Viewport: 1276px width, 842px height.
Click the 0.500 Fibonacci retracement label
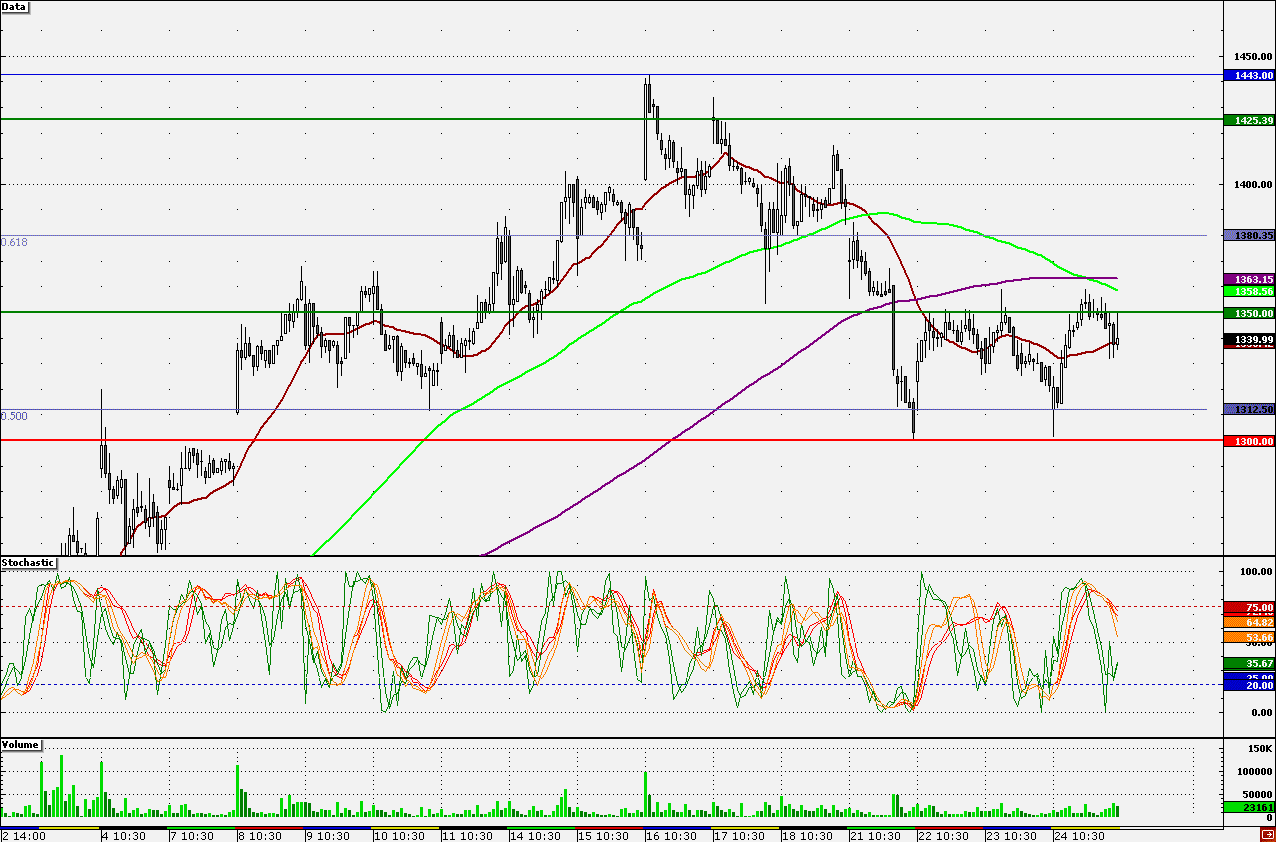pyautogui.click(x=14, y=416)
